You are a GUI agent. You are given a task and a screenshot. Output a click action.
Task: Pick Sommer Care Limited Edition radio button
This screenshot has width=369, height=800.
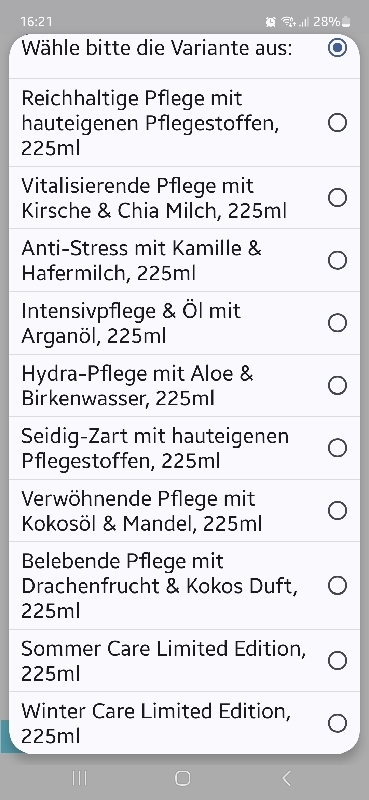tap(337, 661)
